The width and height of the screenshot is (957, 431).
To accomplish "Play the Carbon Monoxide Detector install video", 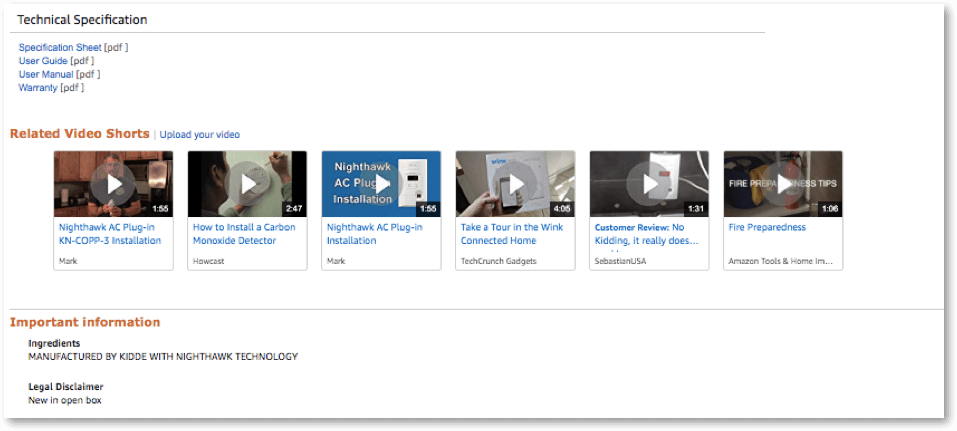I will click(x=248, y=184).
